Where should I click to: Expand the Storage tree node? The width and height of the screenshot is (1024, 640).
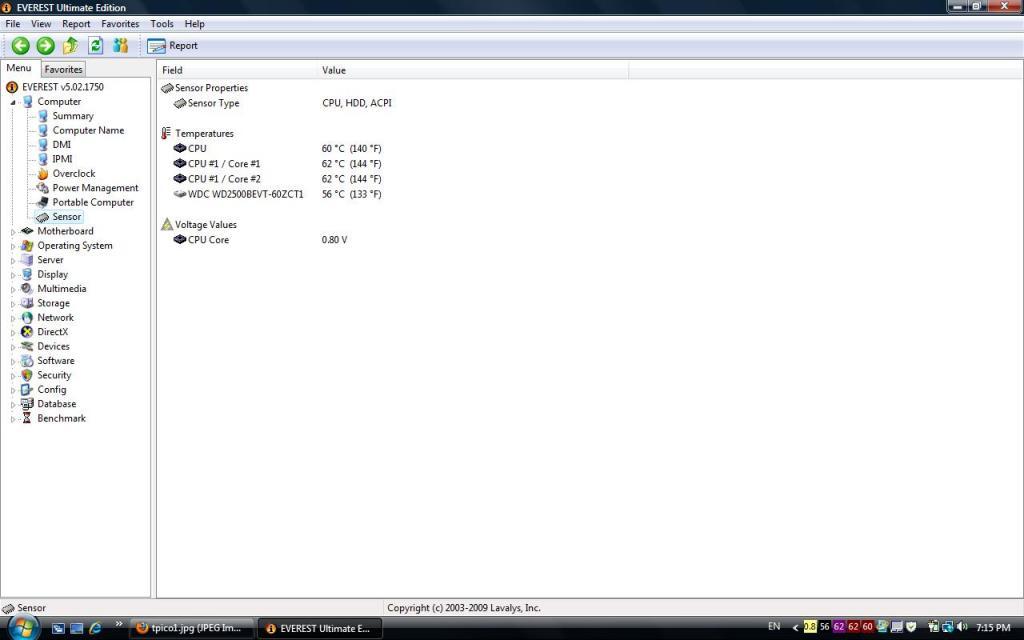tap(12, 304)
